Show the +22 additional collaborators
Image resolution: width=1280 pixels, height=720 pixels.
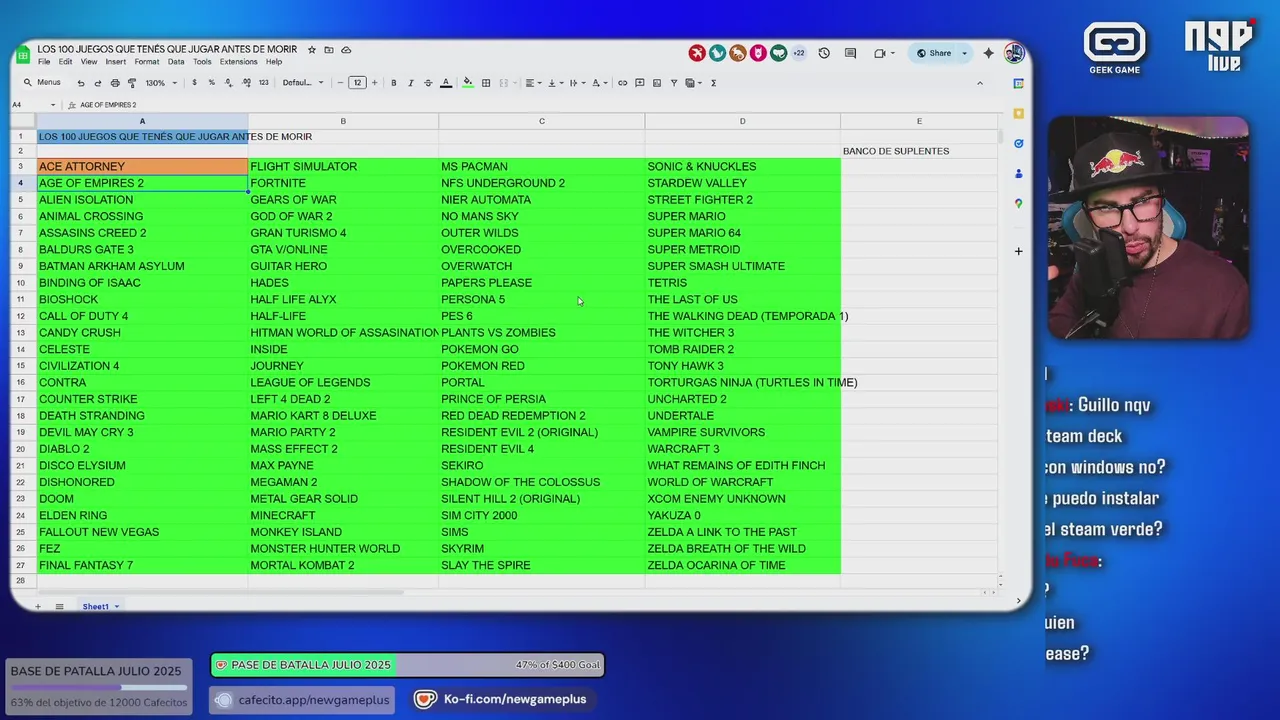798,53
